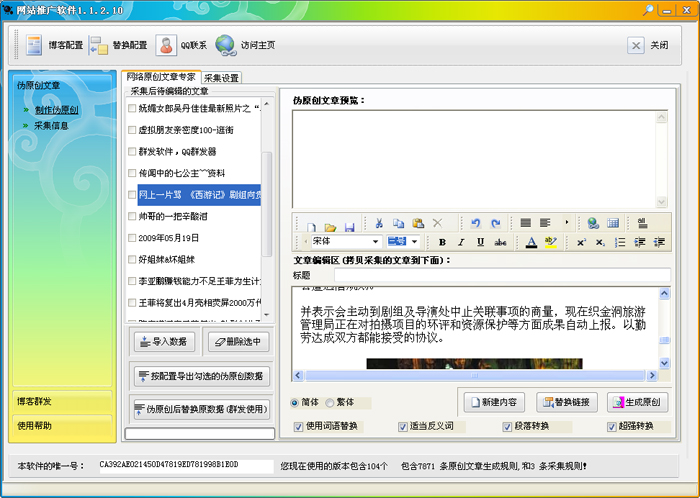Uncheck the 使用词语替换 checkbox
700x498 pixels.
tap(298, 427)
